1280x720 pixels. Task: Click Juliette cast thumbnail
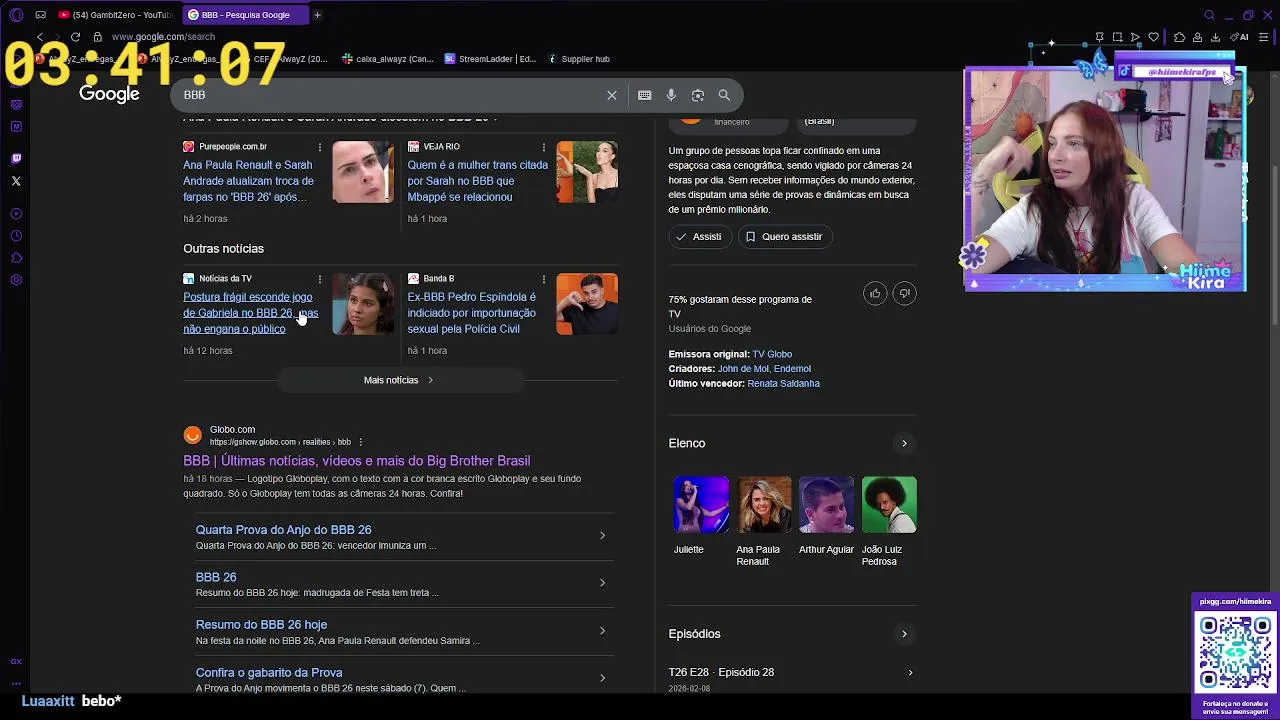[x=701, y=505]
